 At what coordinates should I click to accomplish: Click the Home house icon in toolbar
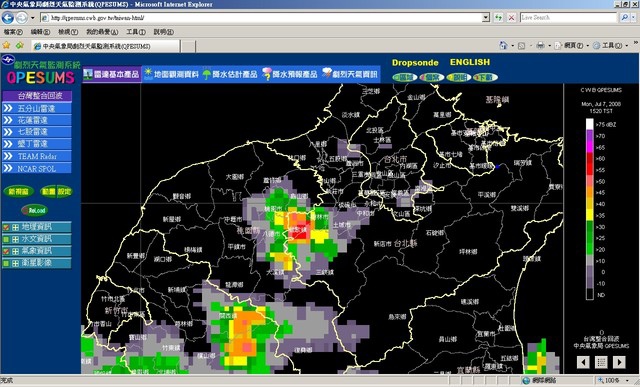[503, 45]
